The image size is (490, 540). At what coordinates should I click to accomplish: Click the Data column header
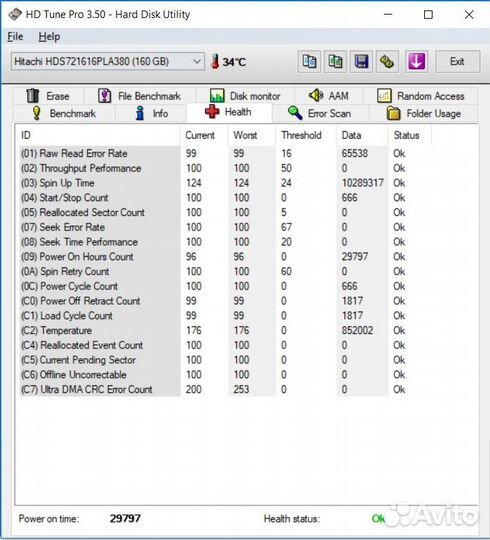pyautogui.click(x=362, y=135)
